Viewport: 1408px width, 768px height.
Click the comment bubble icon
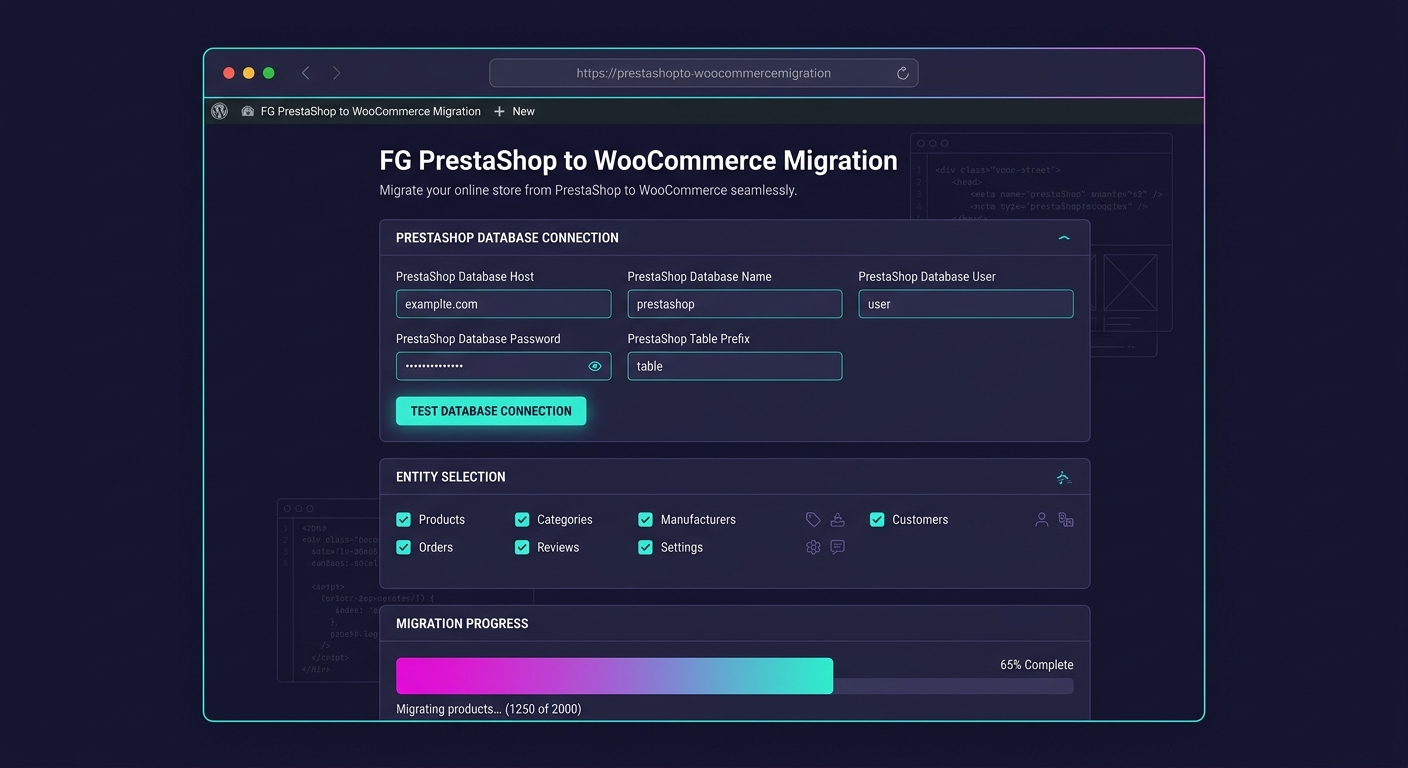pos(838,547)
